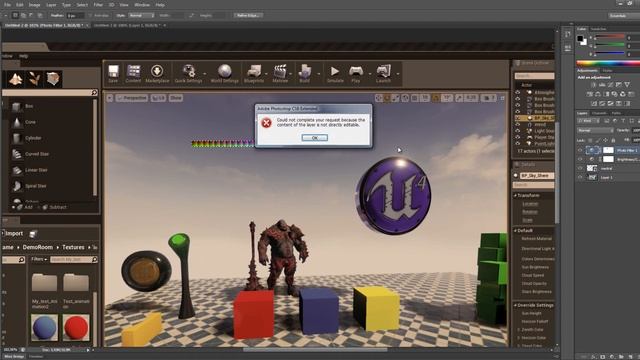Add a Color Balance adjustment

598,94
